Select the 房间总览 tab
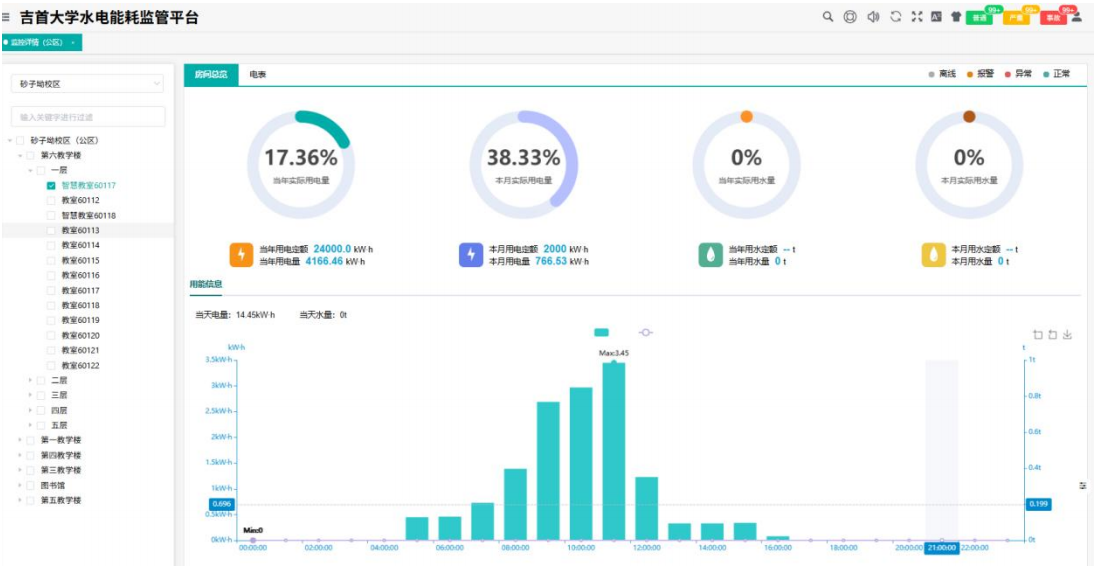This screenshot has width=1097, height=581. tap(211, 74)
